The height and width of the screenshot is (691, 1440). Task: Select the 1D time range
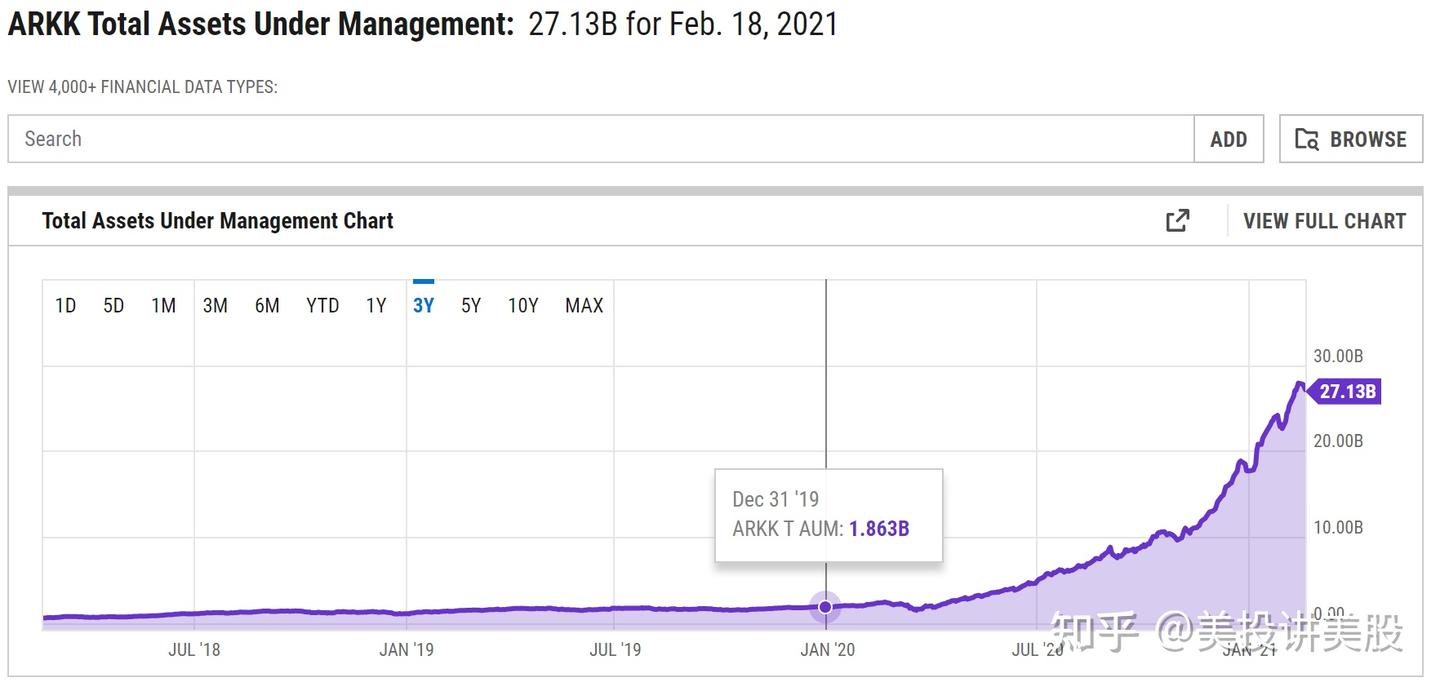click(65, 306)
